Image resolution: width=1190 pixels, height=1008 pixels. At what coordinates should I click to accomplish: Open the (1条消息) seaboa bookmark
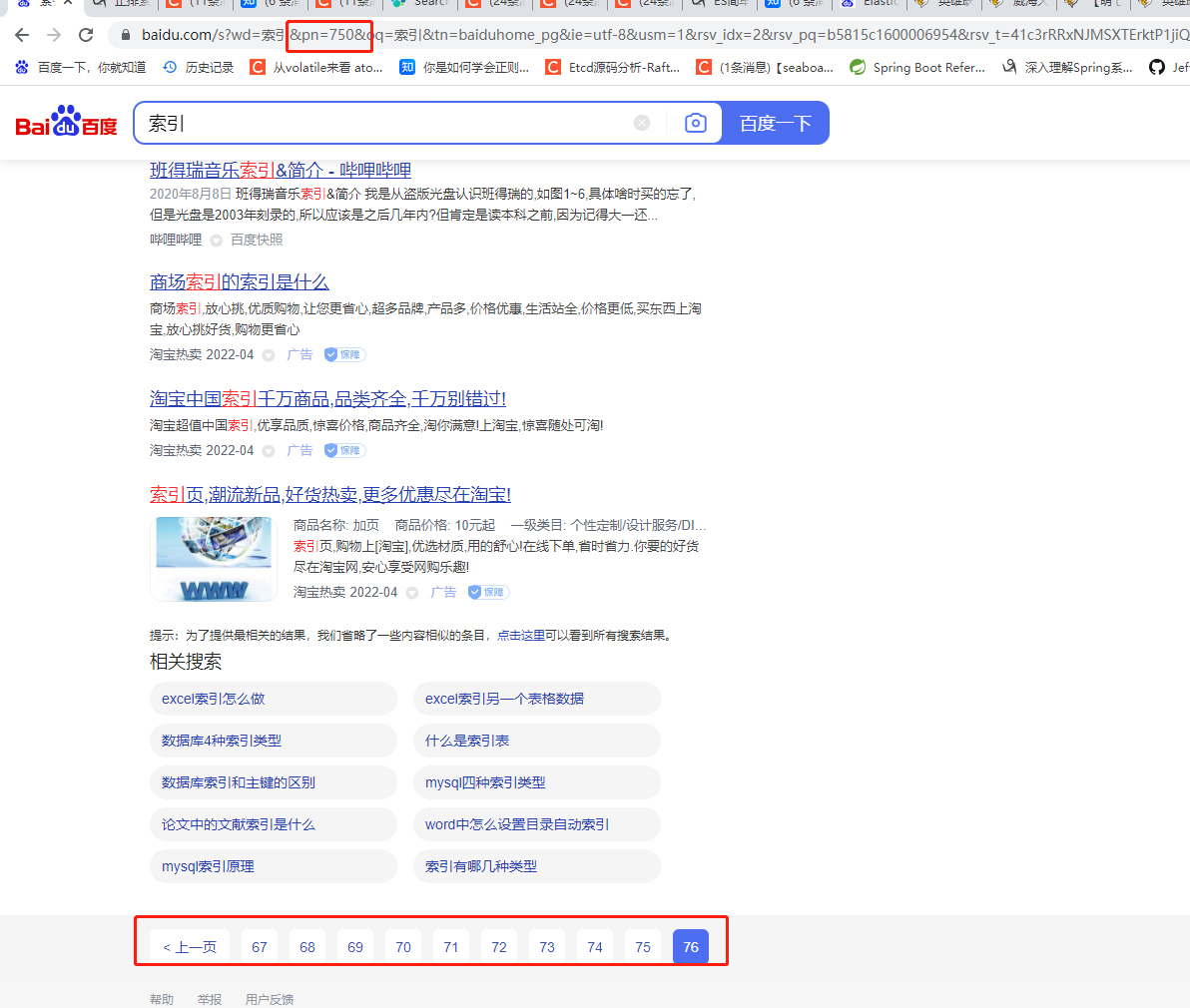tap(765, 68)
